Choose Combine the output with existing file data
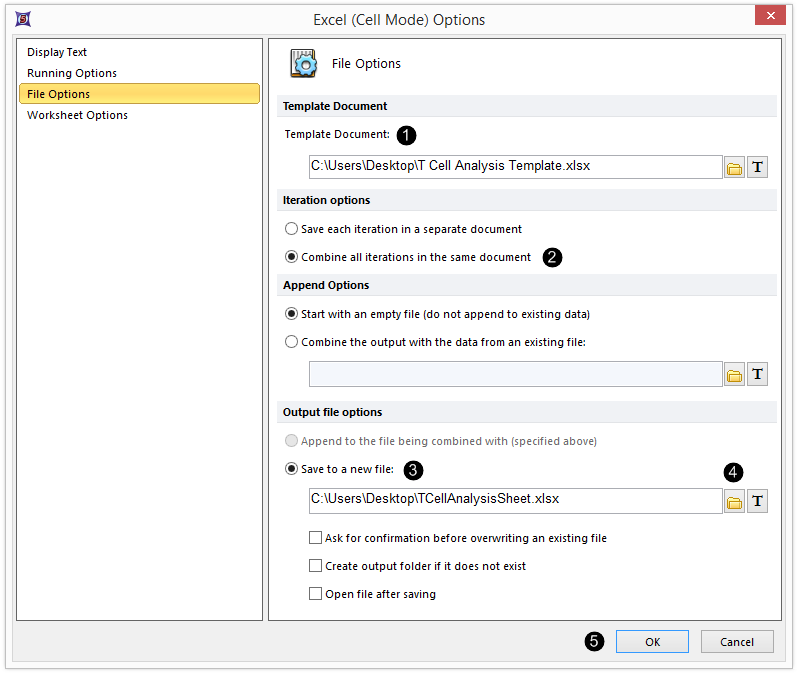797x674 pixels. pyautogui.click(x=292, y=342)
